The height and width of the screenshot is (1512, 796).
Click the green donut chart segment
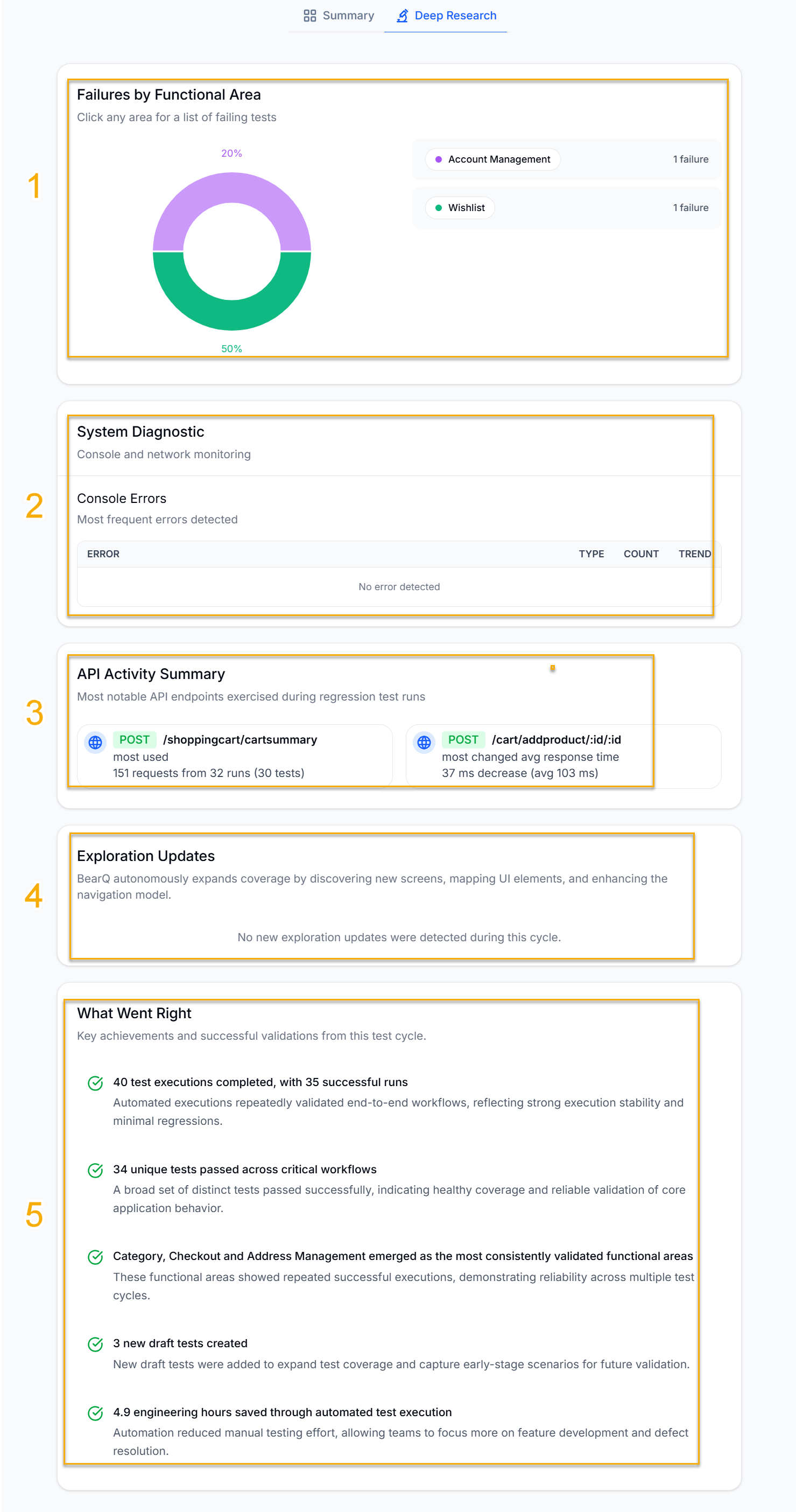click(232, 315)
